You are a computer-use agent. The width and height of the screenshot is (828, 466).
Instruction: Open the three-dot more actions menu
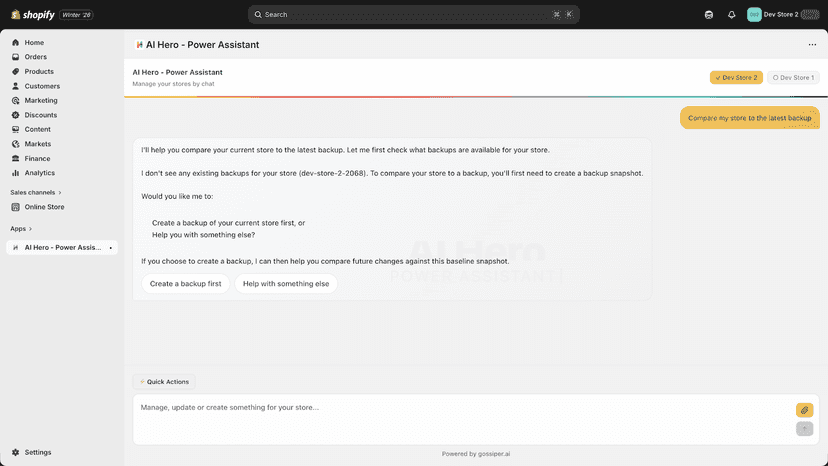pyautogui.click(x=812, y=45)
